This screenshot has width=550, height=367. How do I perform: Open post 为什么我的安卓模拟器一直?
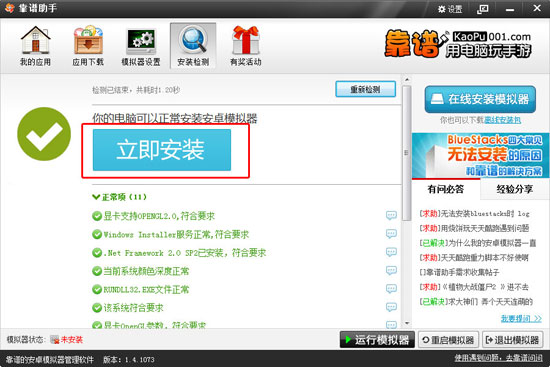click(x=478, y=243)
